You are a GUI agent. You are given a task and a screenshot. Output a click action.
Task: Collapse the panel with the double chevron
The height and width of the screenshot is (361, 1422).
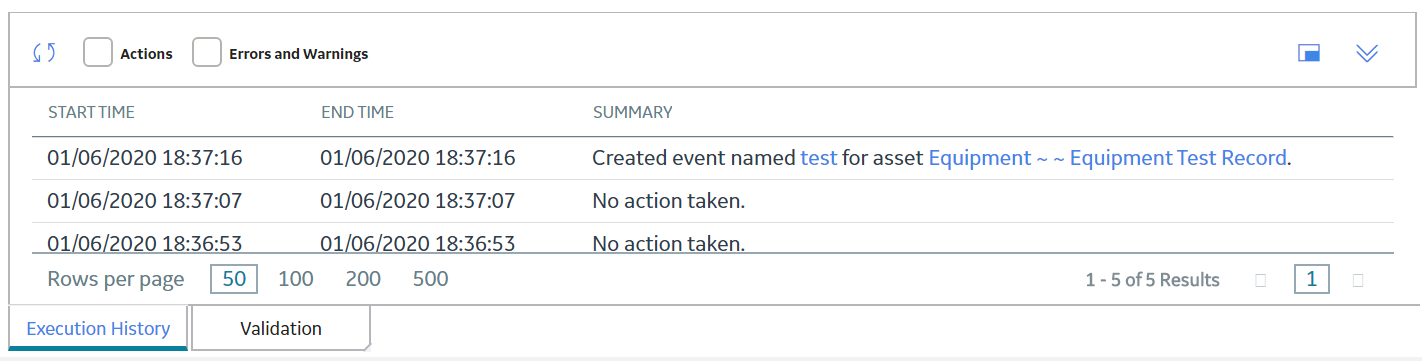pyautogui.click(x=1367, y=53)
